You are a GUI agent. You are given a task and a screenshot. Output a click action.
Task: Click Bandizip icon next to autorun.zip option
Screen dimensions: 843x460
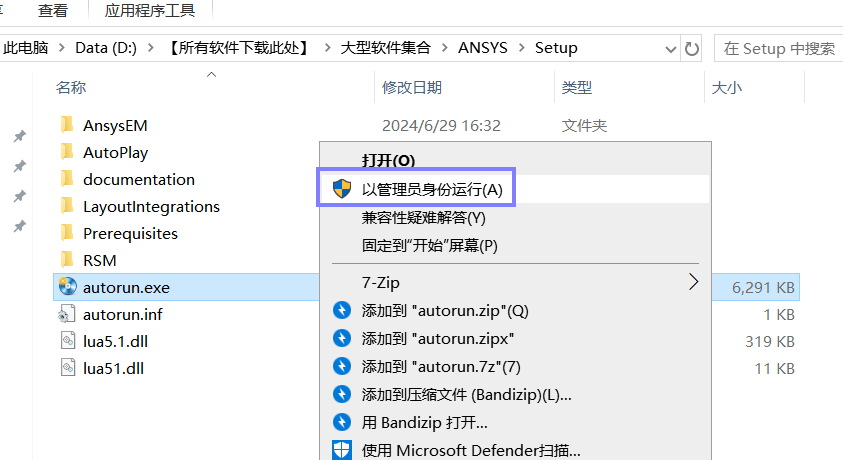click(342, 310)
